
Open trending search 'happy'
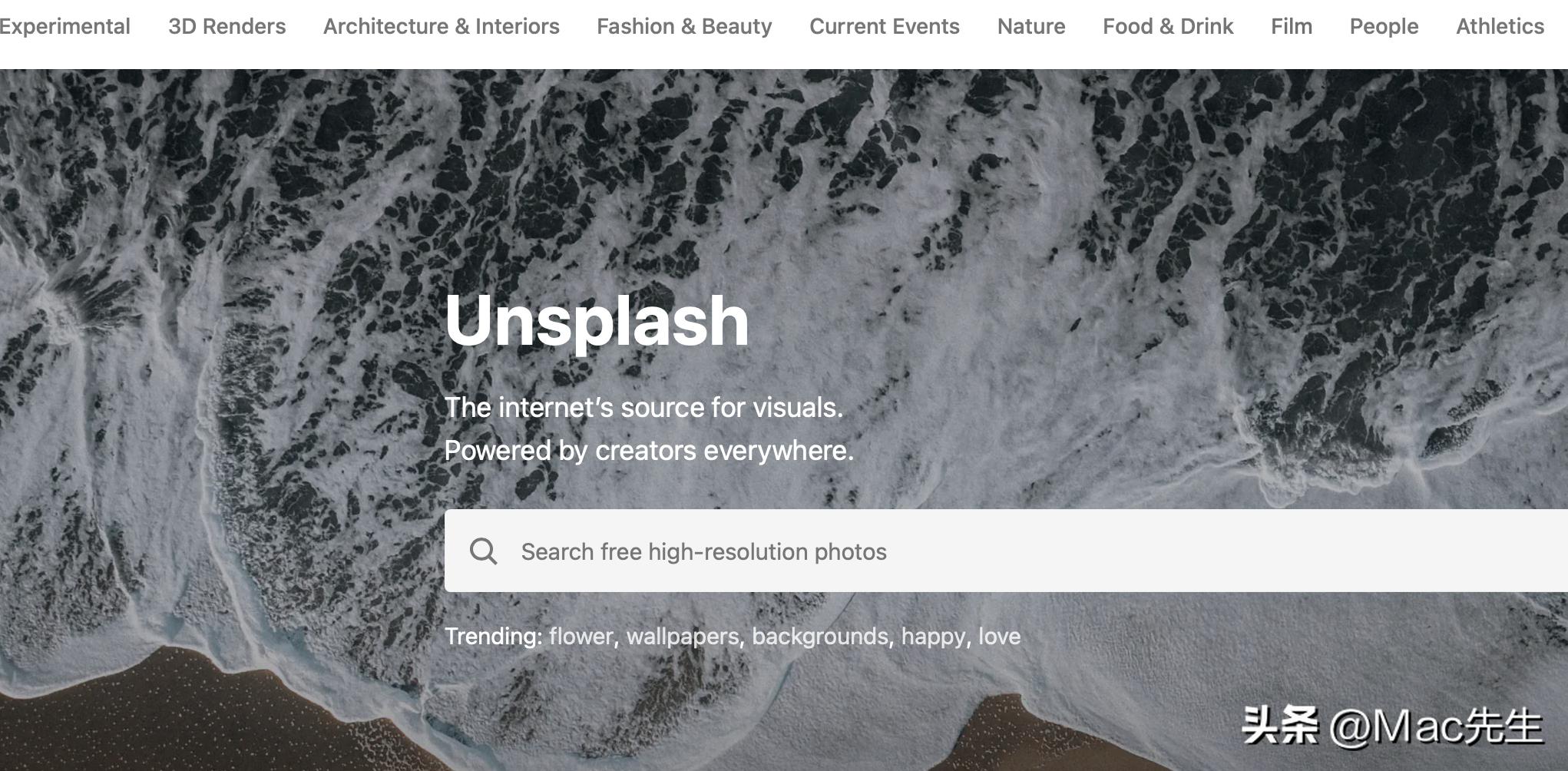tap(934, 636)
